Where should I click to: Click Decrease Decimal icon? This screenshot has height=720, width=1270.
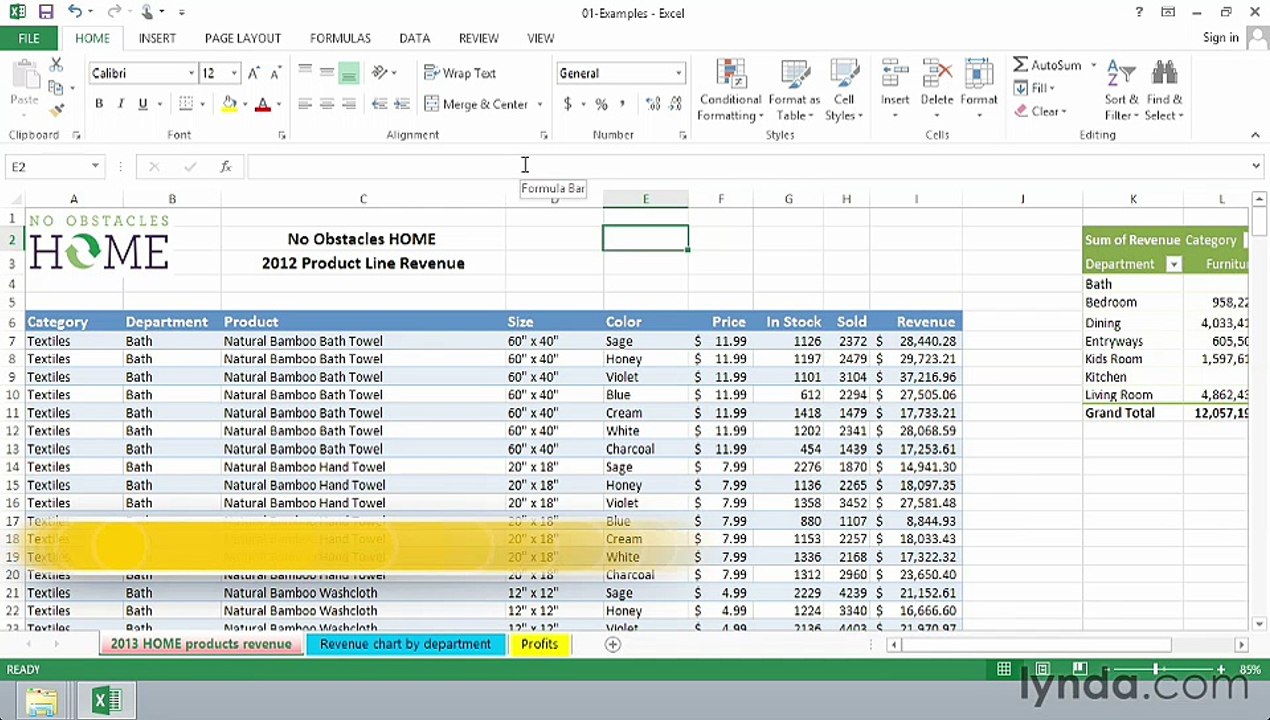coord(676,104)
